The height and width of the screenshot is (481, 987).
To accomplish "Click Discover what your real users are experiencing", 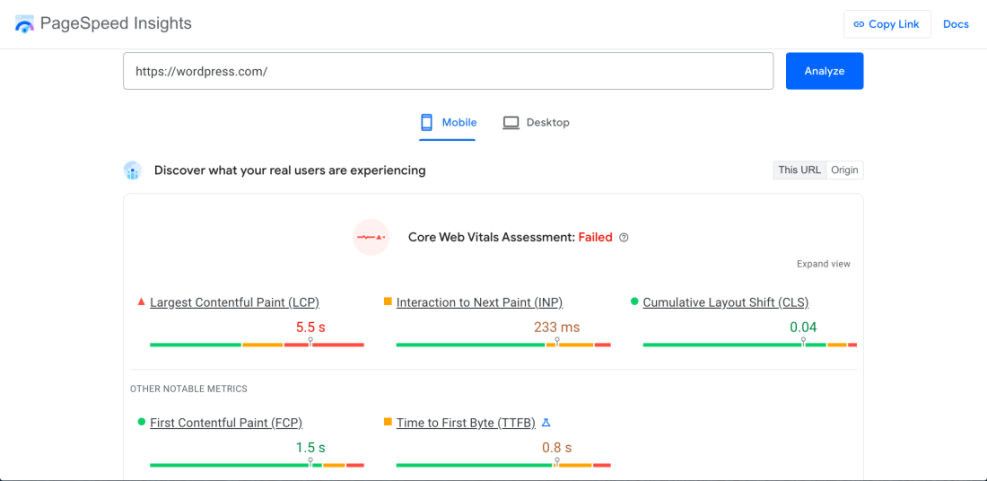I will pos(290,171).
